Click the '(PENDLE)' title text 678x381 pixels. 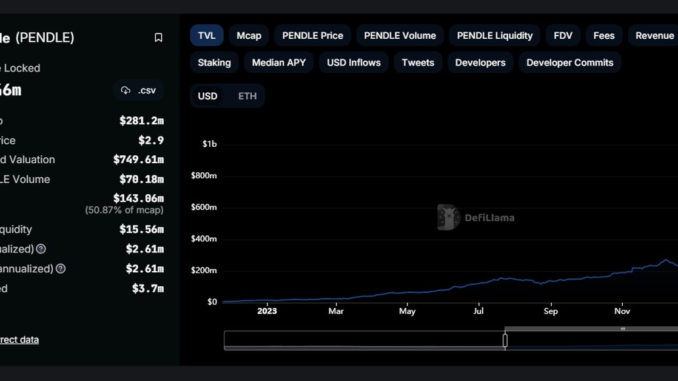(x=45, y=38)
